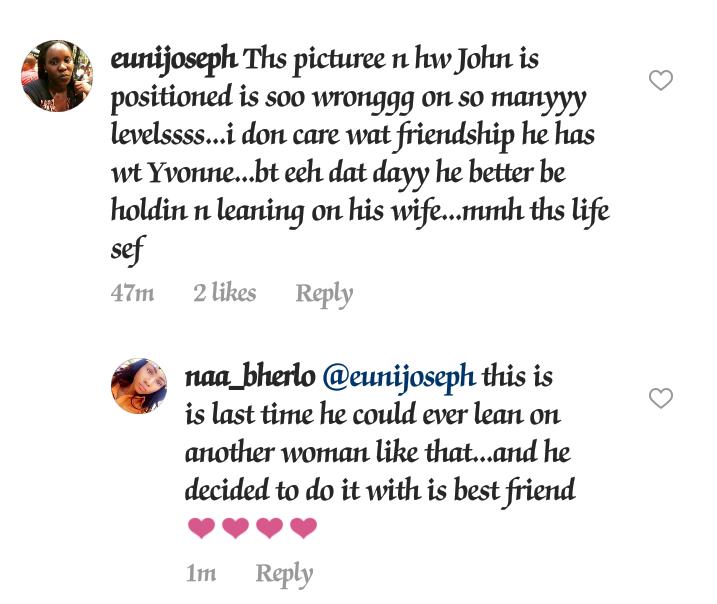Click the 1m timestamp
This screenshot has height=604, width=717.
tap(201, 574)
